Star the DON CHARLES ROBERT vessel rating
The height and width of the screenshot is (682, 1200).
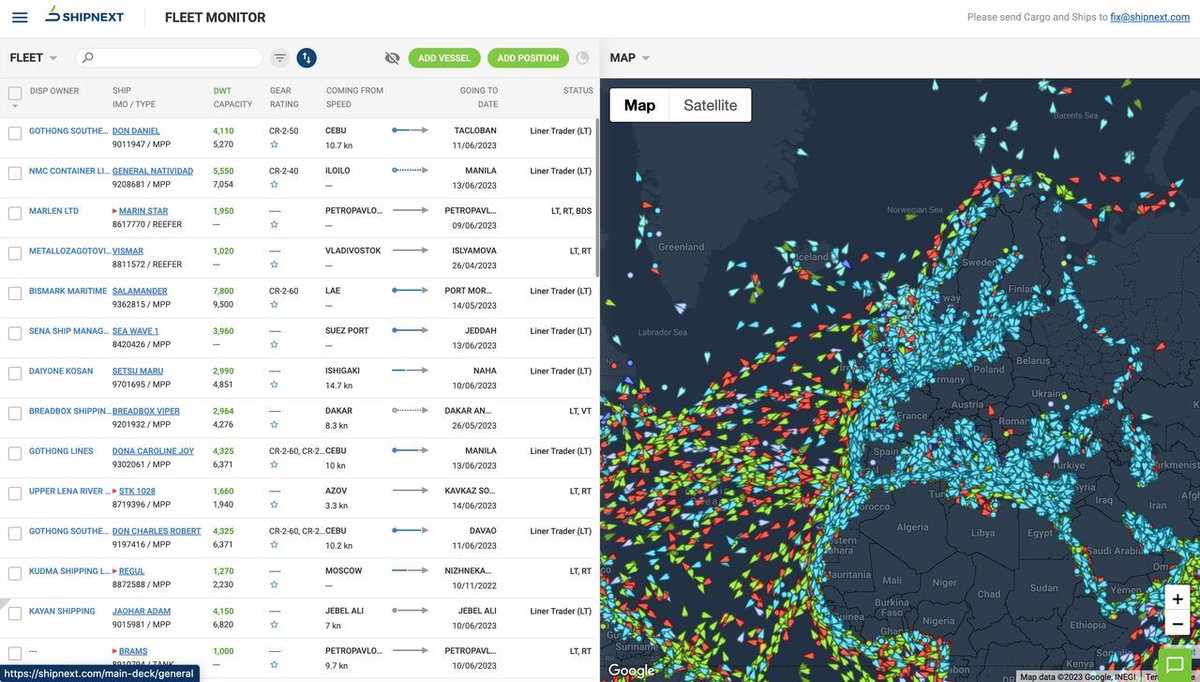274,544
